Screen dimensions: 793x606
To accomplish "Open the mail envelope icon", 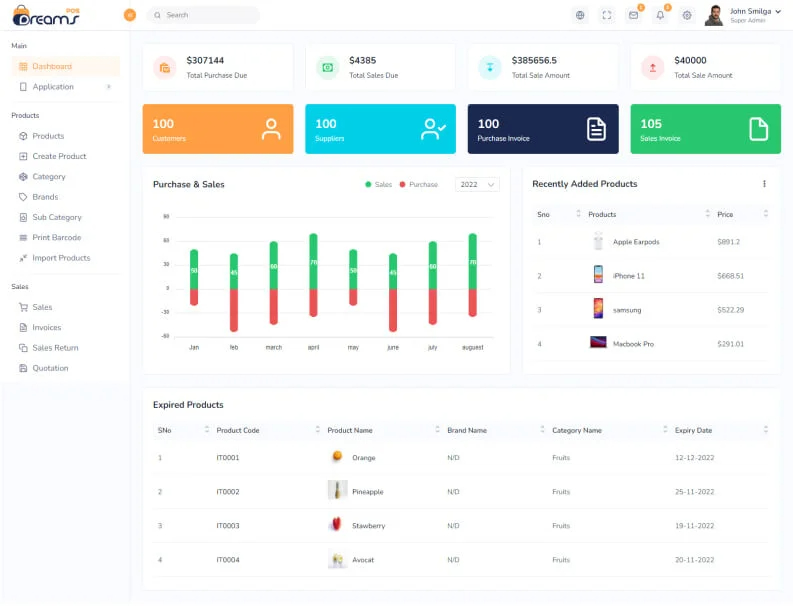I will click(633, 15).
